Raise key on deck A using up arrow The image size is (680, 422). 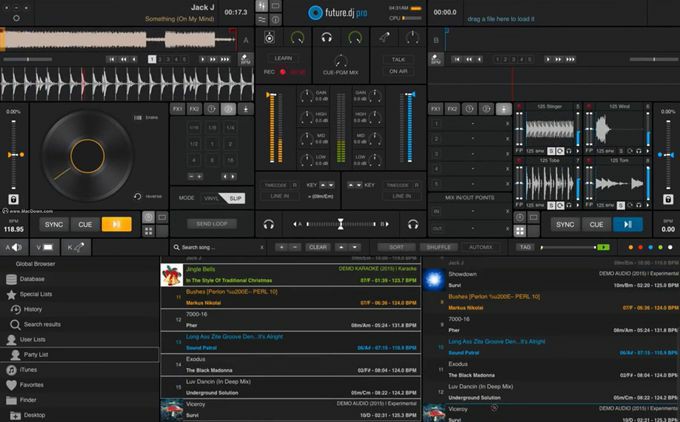322,185
